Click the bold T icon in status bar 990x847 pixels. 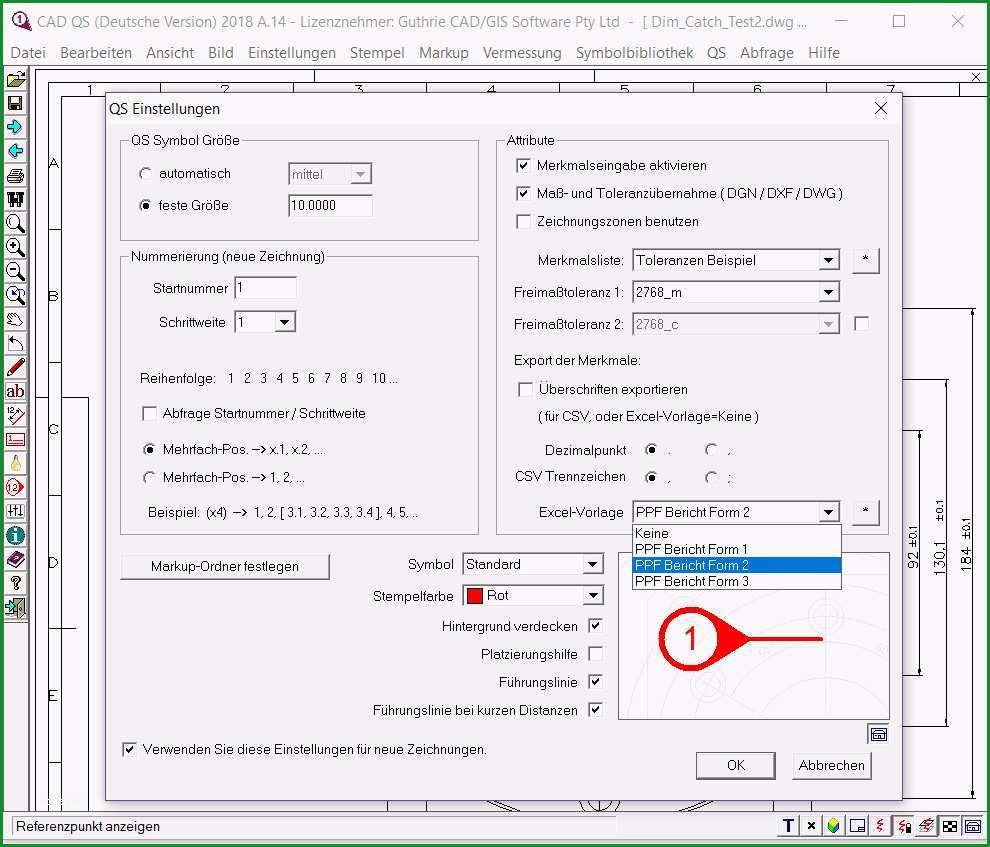788,826
